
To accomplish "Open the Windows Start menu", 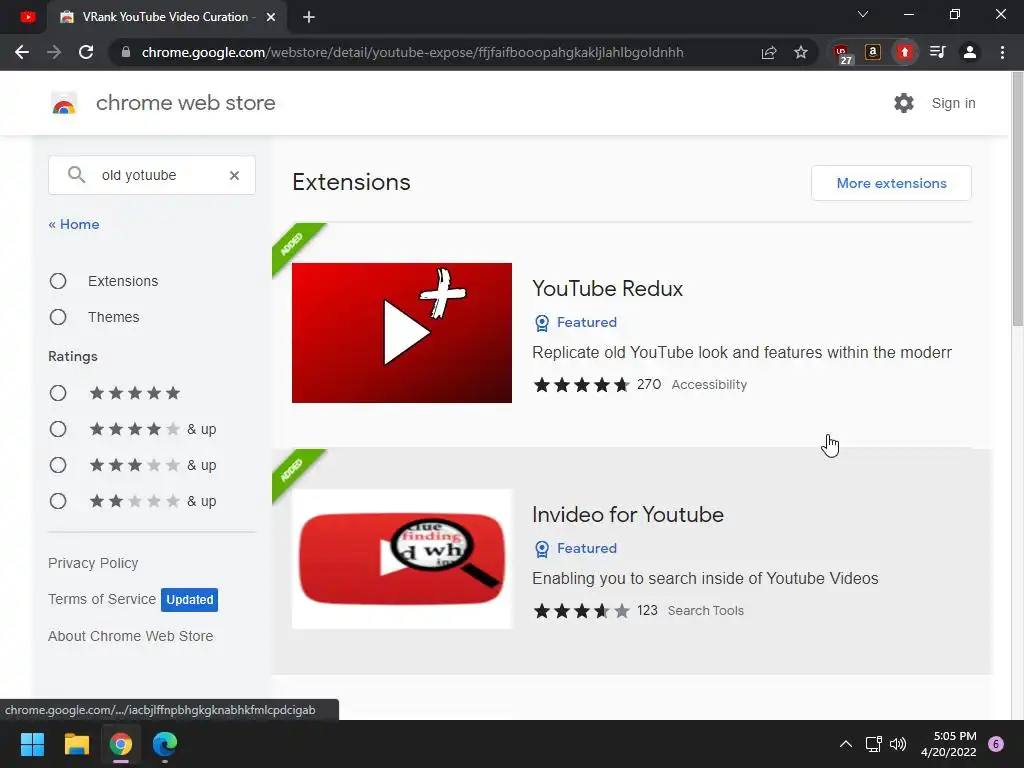I will (32, 744).
